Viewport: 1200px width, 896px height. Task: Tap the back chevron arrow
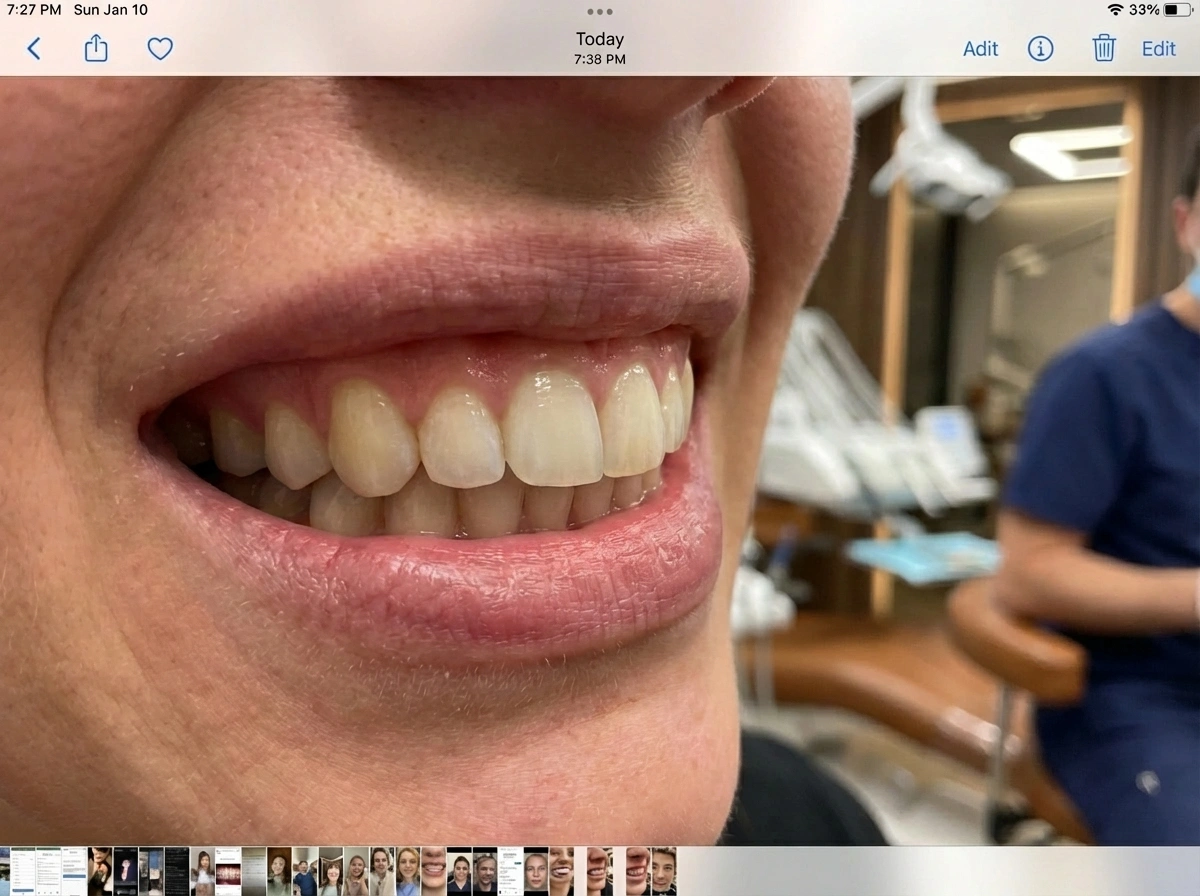(34, 48)
